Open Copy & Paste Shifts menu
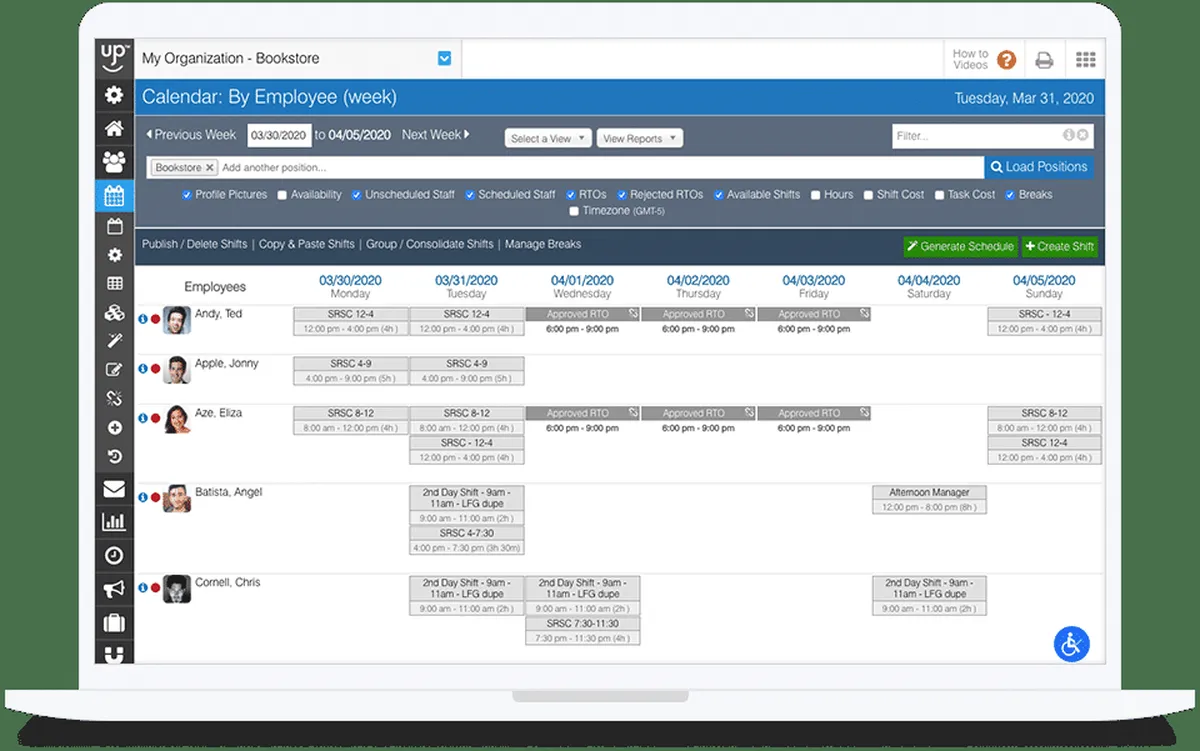1200x751 pixels. pos(306,244)
